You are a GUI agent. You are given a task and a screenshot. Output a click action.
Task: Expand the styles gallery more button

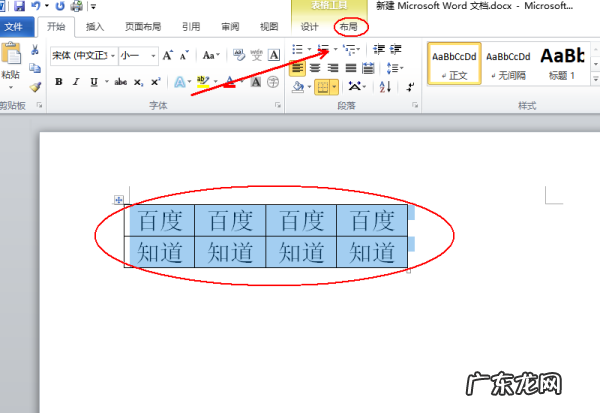596,79
